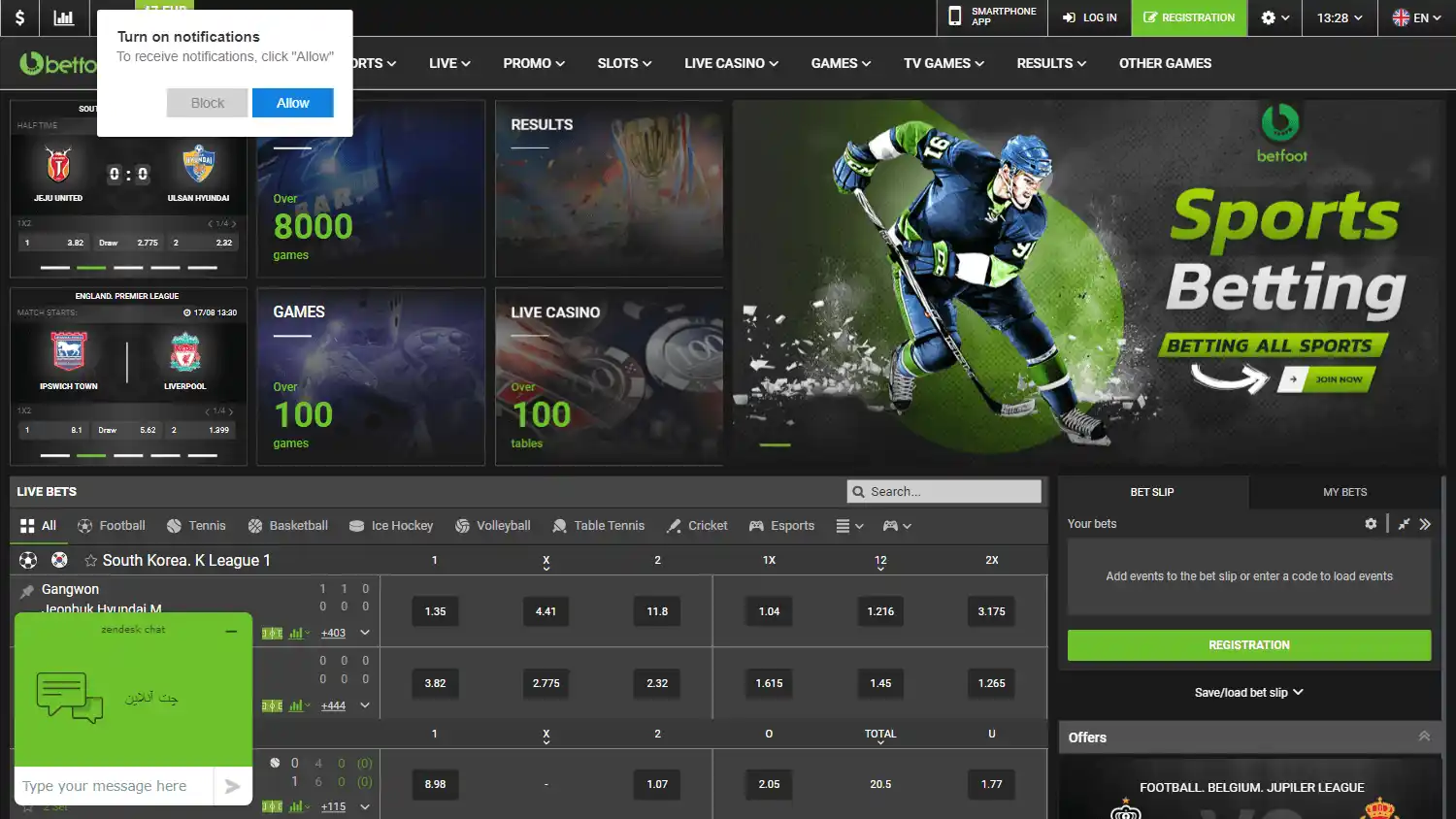This screenshot has height=819, width=1456.
Task: Open the LIVE CASINO 100 tables tile
Action: coord(609,377)
